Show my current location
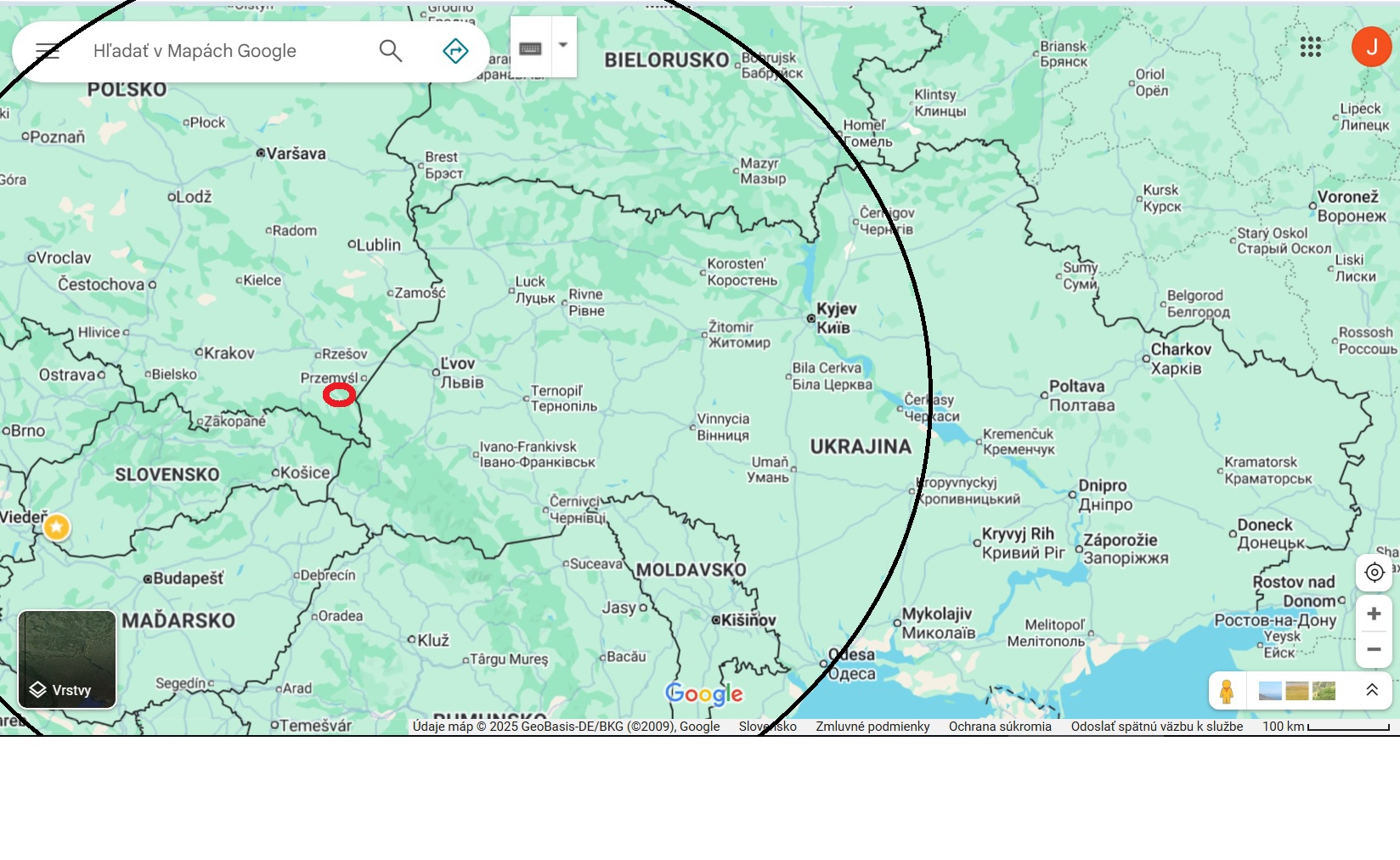 pos(1374,573)
